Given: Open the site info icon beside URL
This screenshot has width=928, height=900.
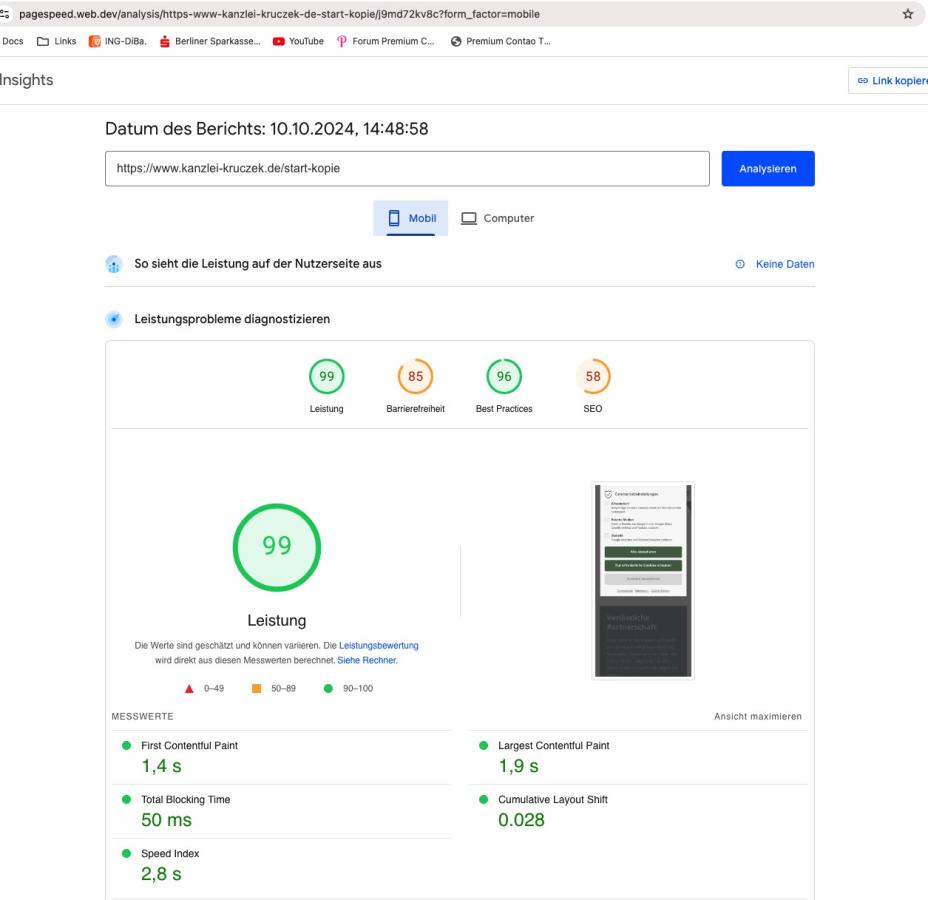Looking at the screenshot, I should (9, 14).
